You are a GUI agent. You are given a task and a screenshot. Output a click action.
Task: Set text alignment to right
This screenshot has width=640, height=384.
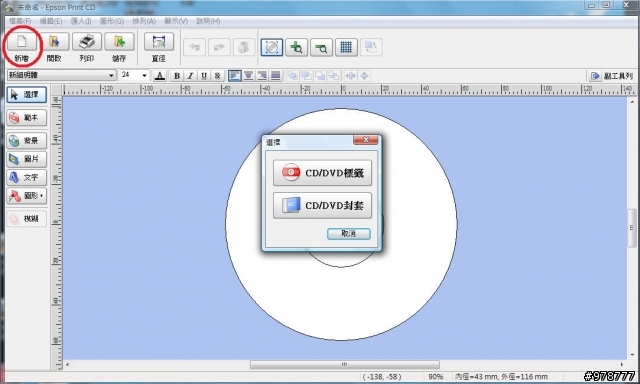pyautogui.click(x=262, y=75)
